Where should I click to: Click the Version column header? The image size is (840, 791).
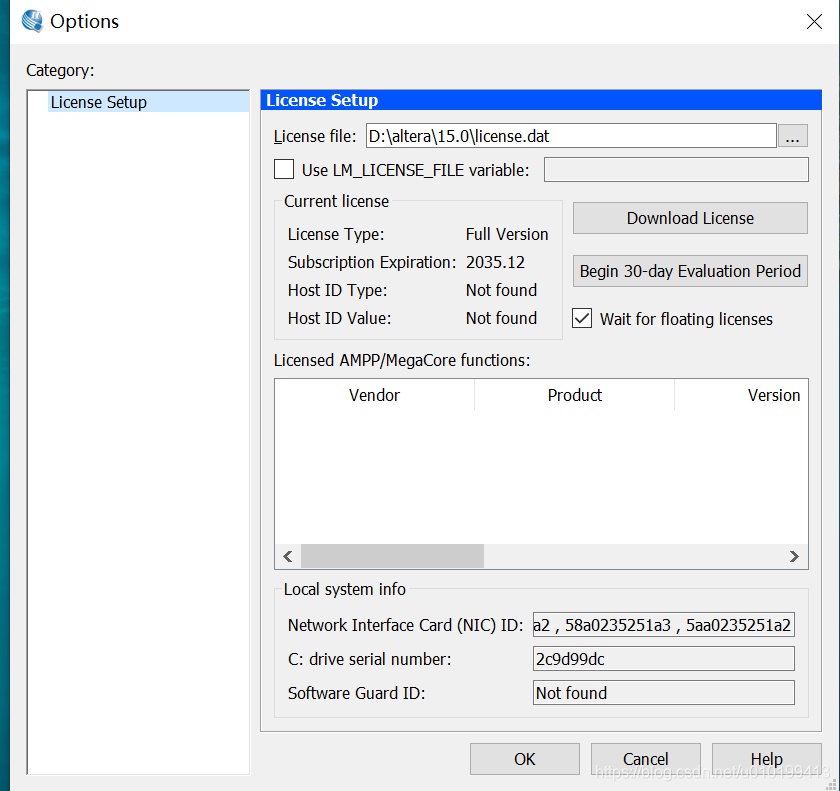[741, 395]
